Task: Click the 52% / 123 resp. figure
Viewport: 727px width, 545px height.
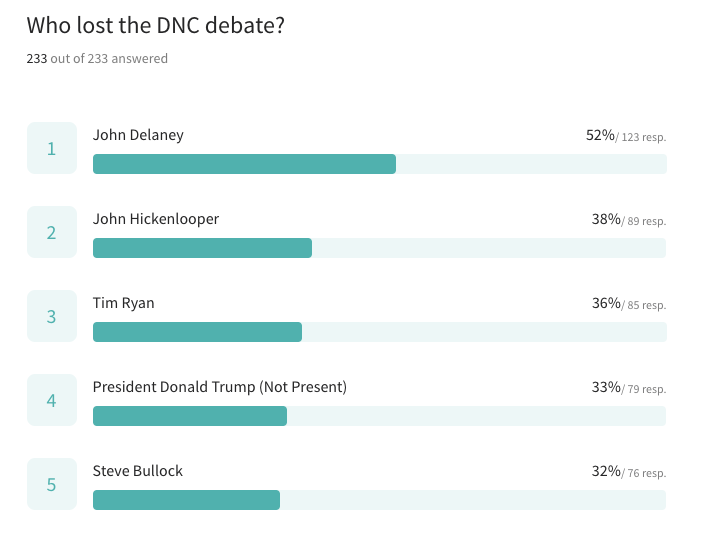Action: click(x=626, y=135)
